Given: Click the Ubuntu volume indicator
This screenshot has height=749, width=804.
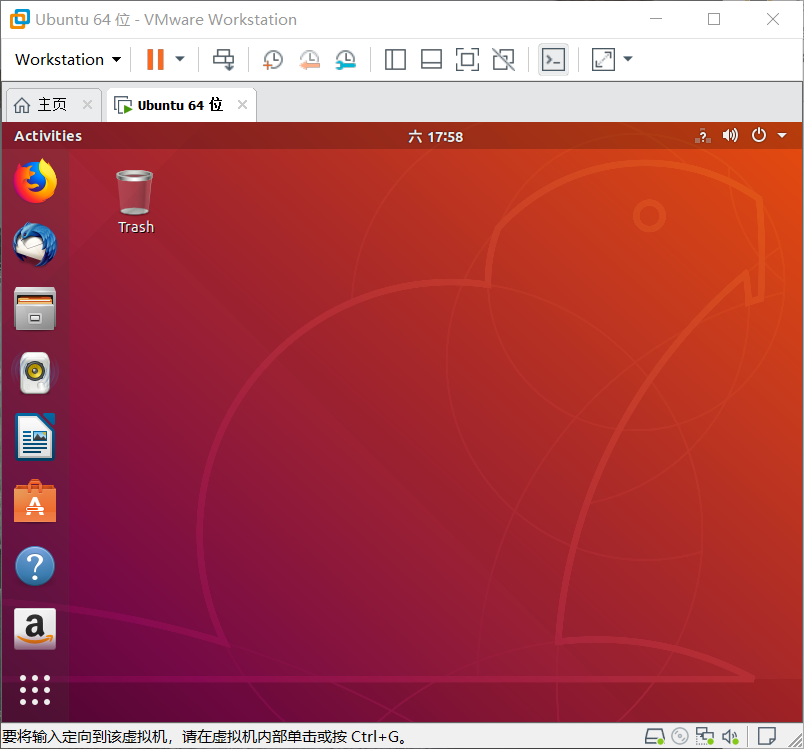Looking at the screenshot, I should 730,135.
